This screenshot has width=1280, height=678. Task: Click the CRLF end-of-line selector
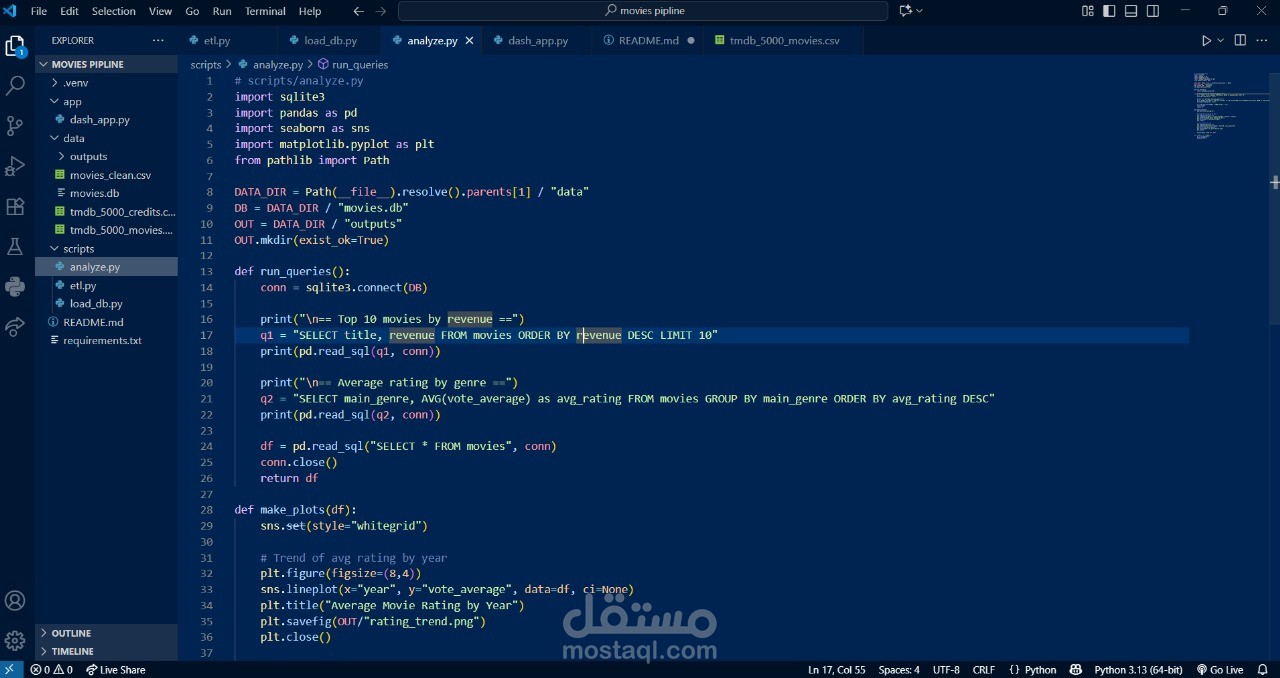click(984, 670)
